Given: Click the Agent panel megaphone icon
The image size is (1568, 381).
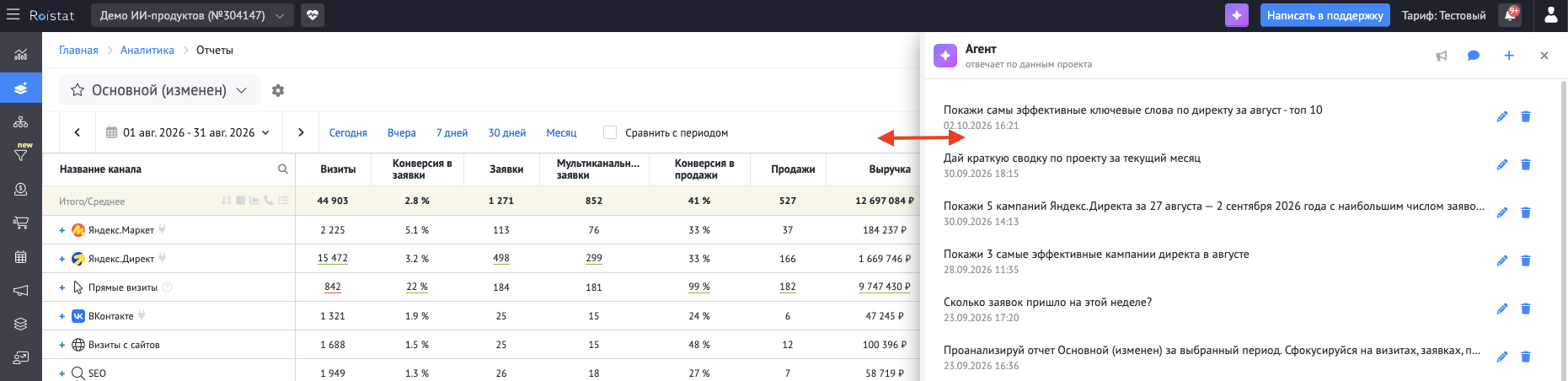Looking at the screenshot, I should pos(1442,56).
